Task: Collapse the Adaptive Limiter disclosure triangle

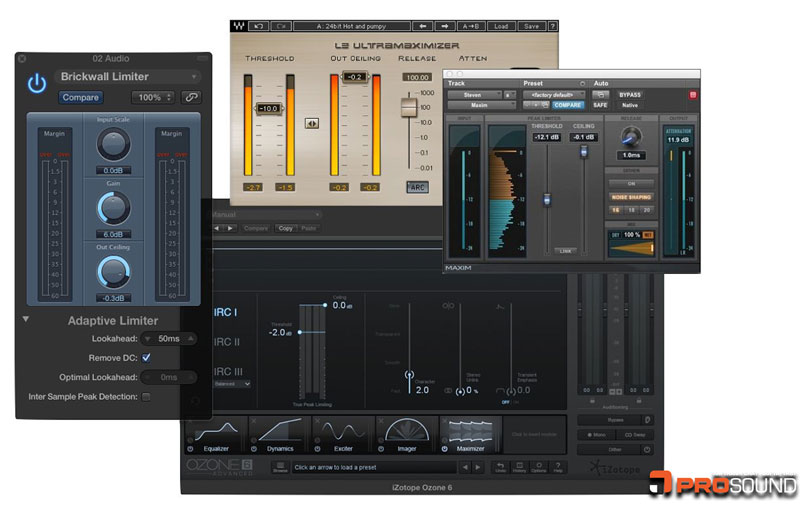Action: pos(25,320)
